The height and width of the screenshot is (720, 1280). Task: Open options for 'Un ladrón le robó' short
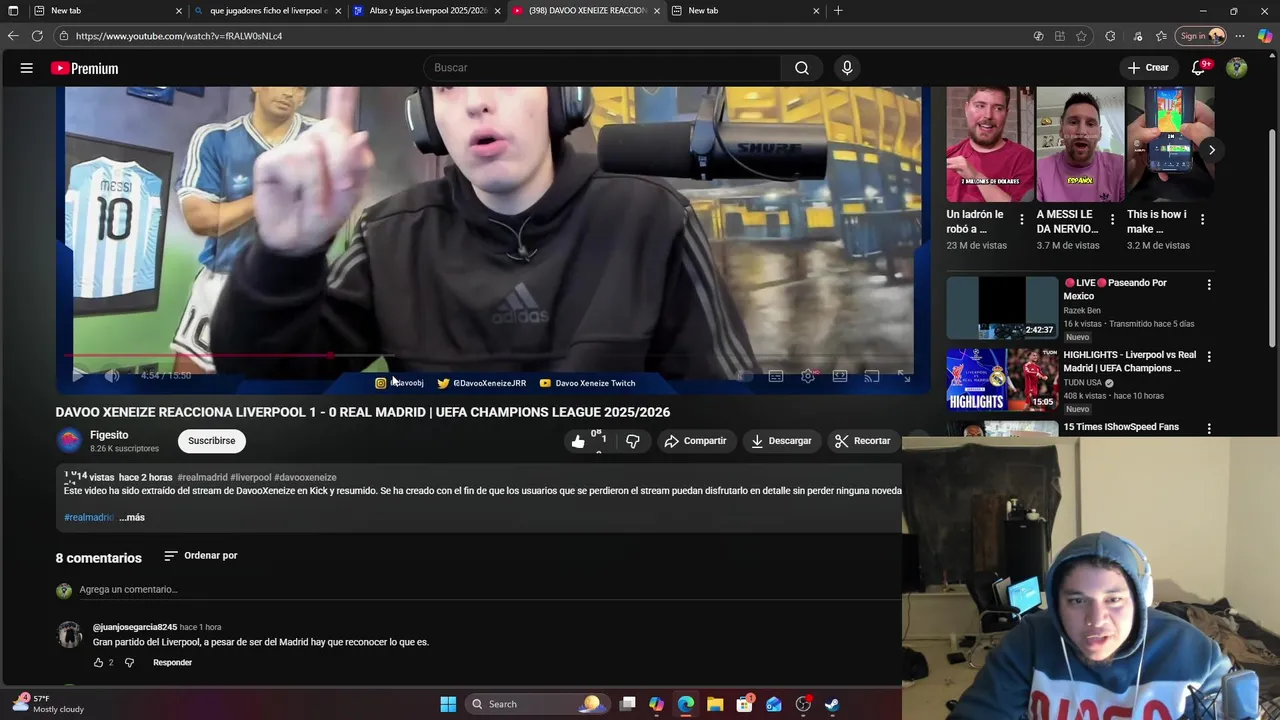1021,219
